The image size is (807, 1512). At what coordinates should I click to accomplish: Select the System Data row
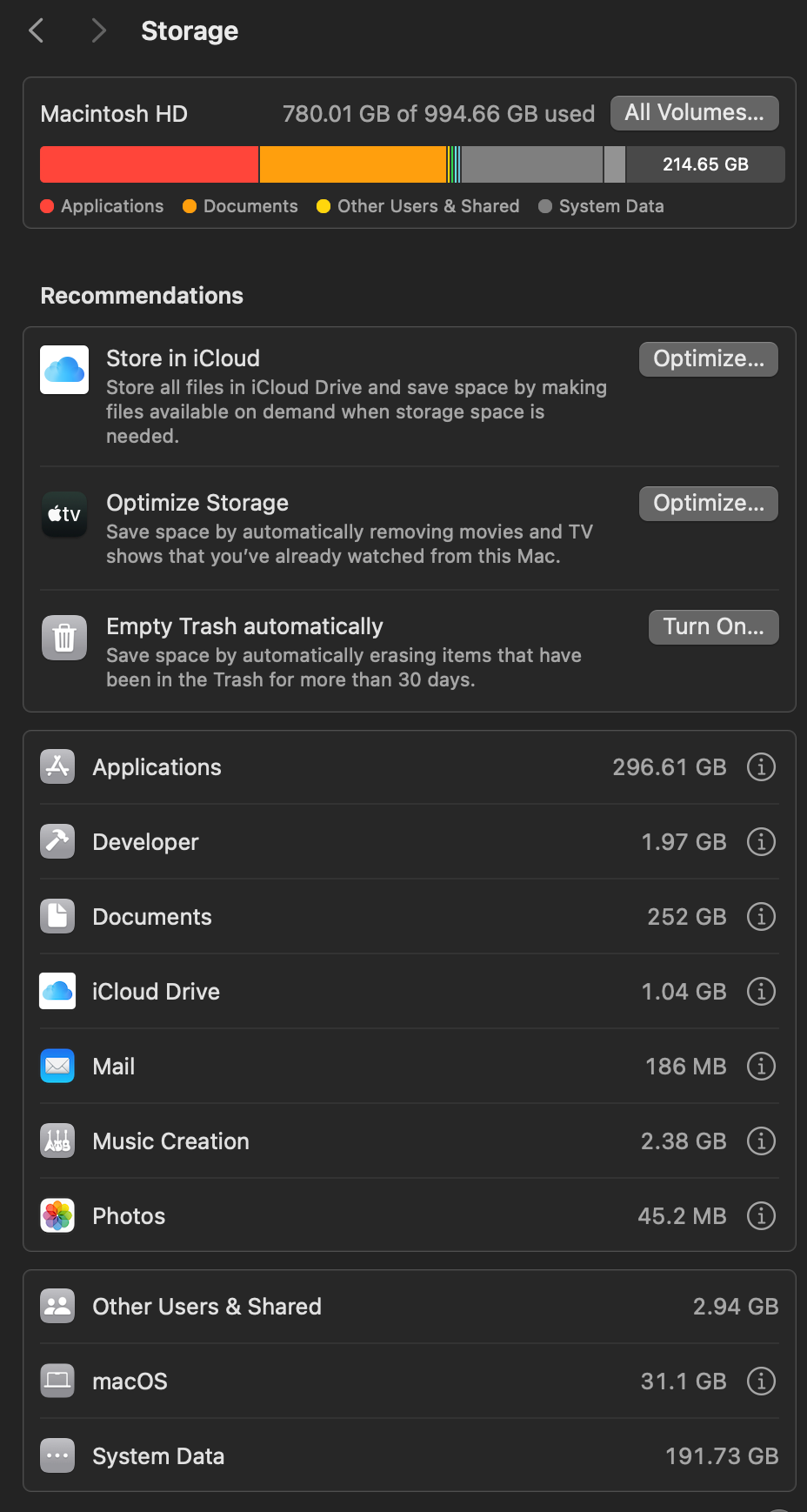coord(409,1456)
